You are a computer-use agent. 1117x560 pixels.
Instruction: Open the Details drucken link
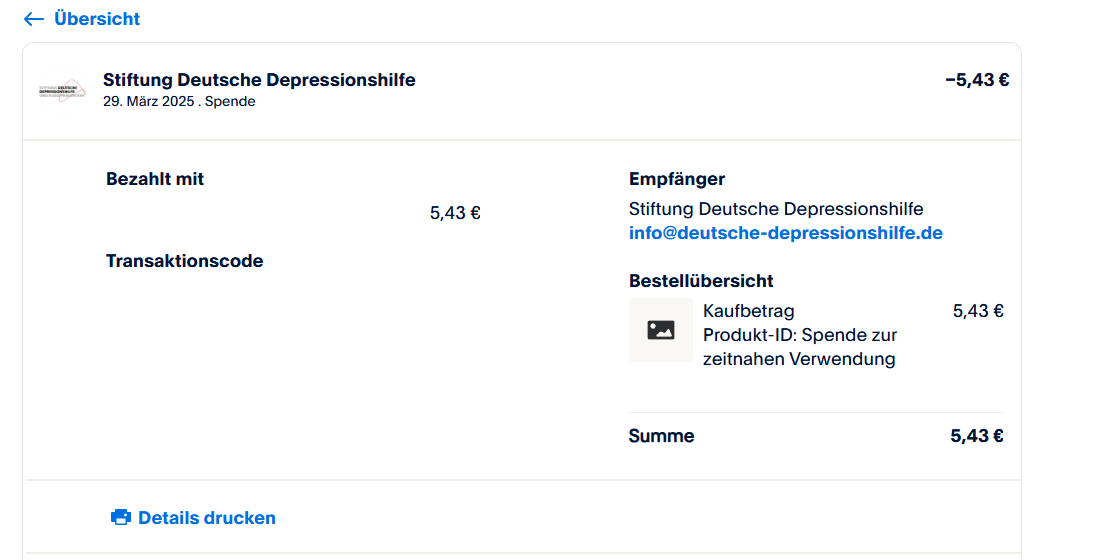pyautogui.click(x=206, y=518)
